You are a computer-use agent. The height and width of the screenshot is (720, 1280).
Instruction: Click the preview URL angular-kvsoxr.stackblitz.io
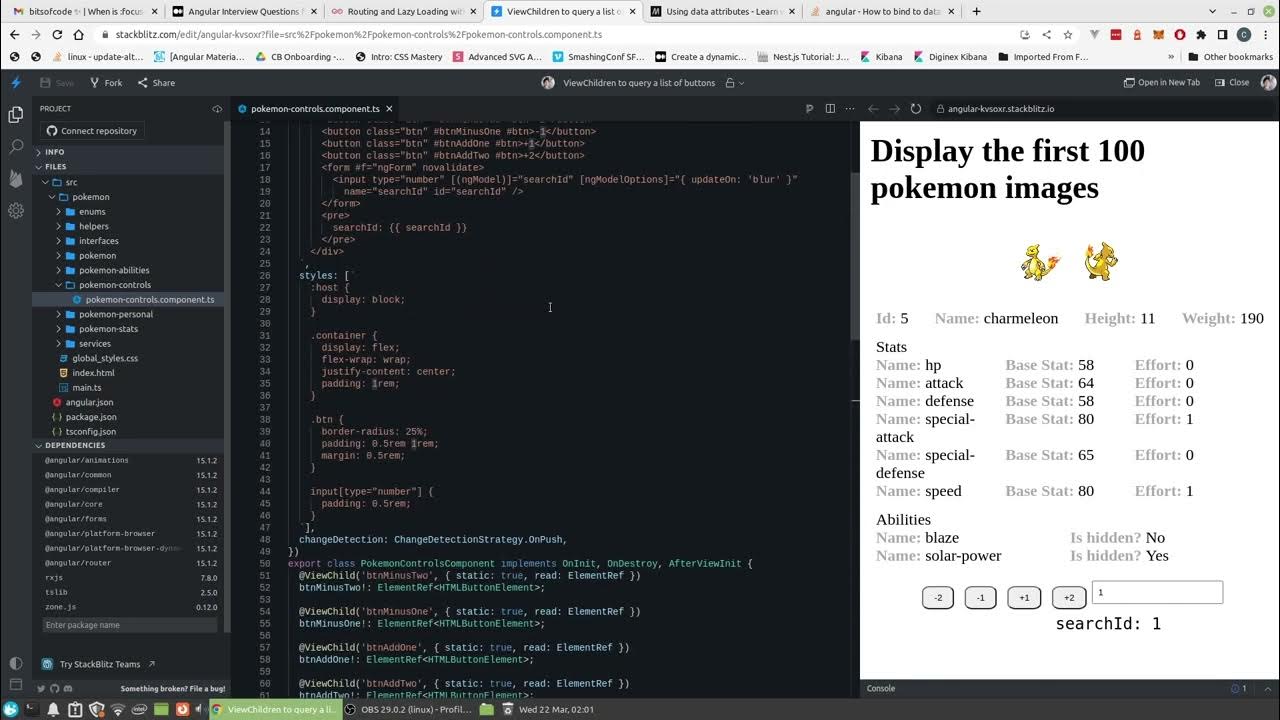point(1000,108)
